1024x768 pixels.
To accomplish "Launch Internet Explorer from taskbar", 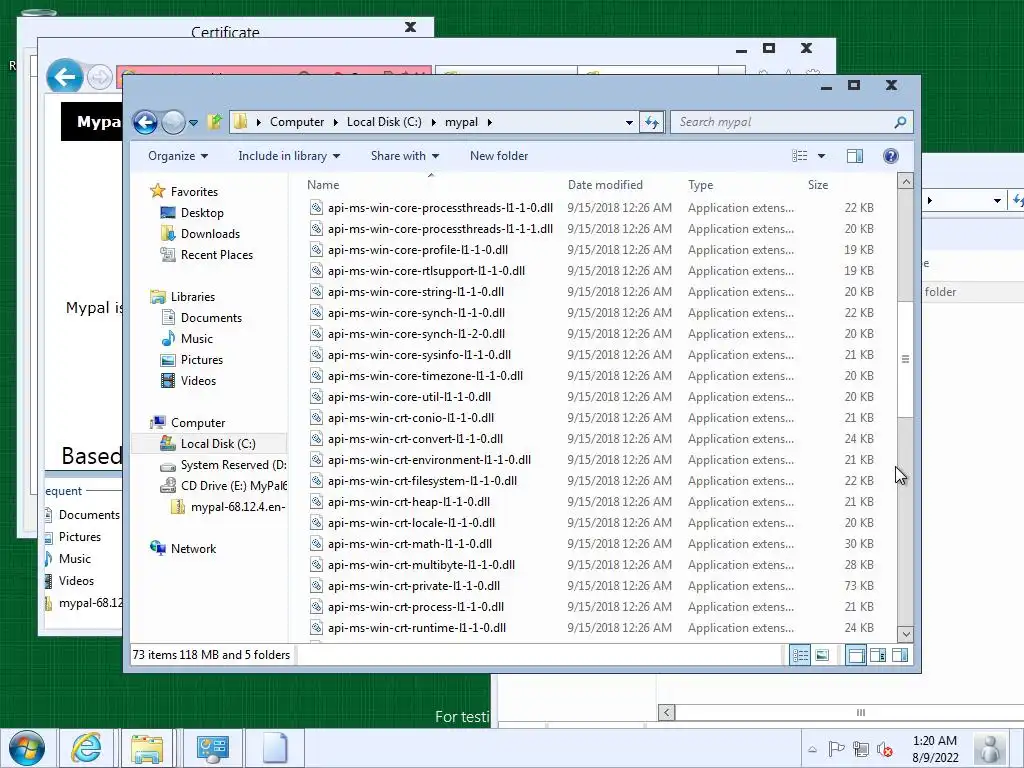I will click(x=86, y=748).
